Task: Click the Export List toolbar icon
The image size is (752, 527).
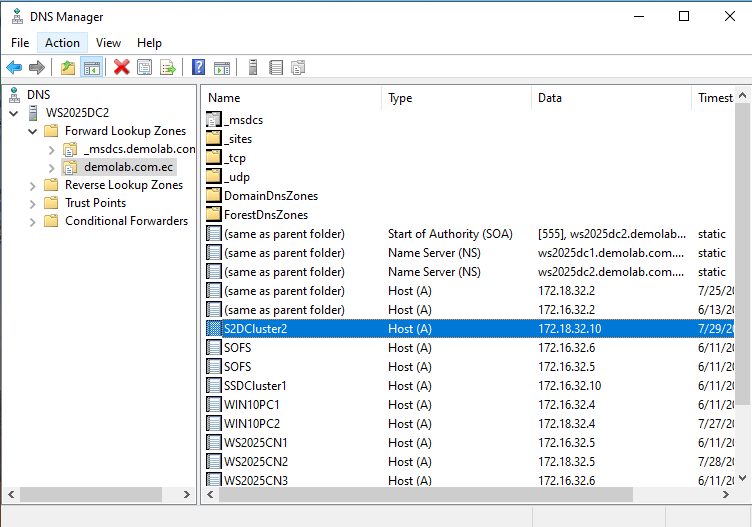Action: click(168, 67)
